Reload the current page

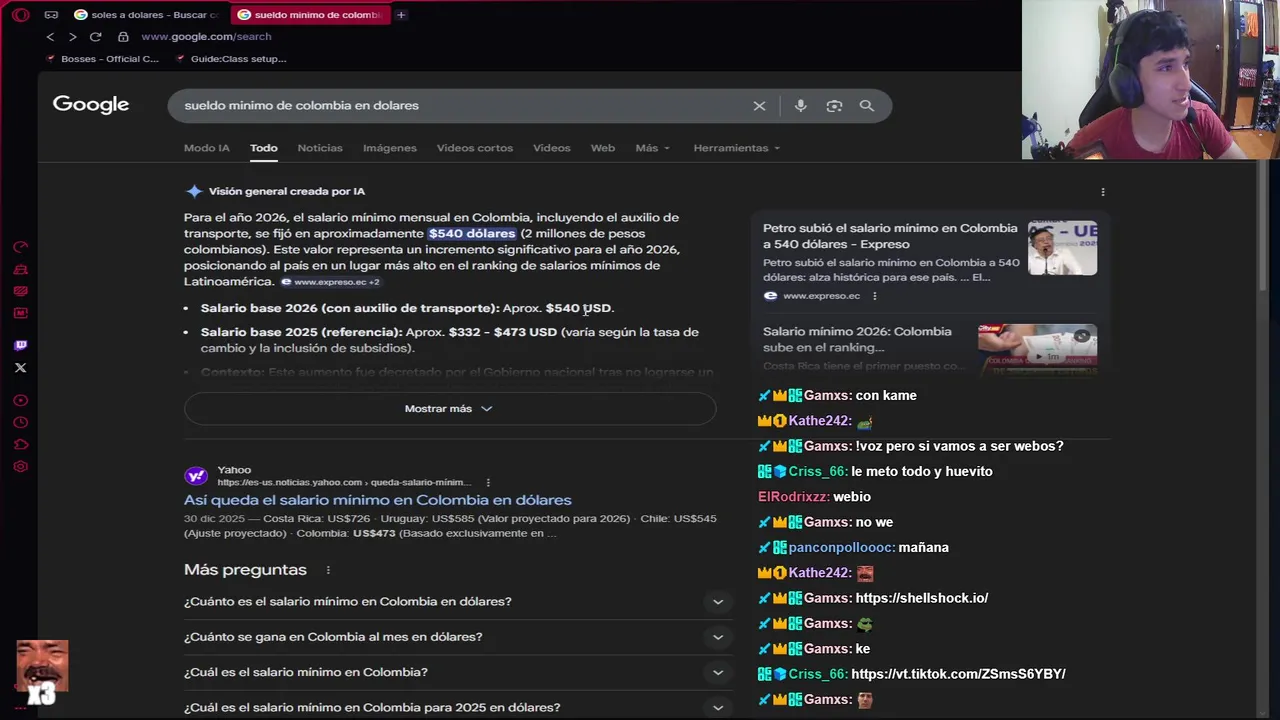[x=95, y=37]
